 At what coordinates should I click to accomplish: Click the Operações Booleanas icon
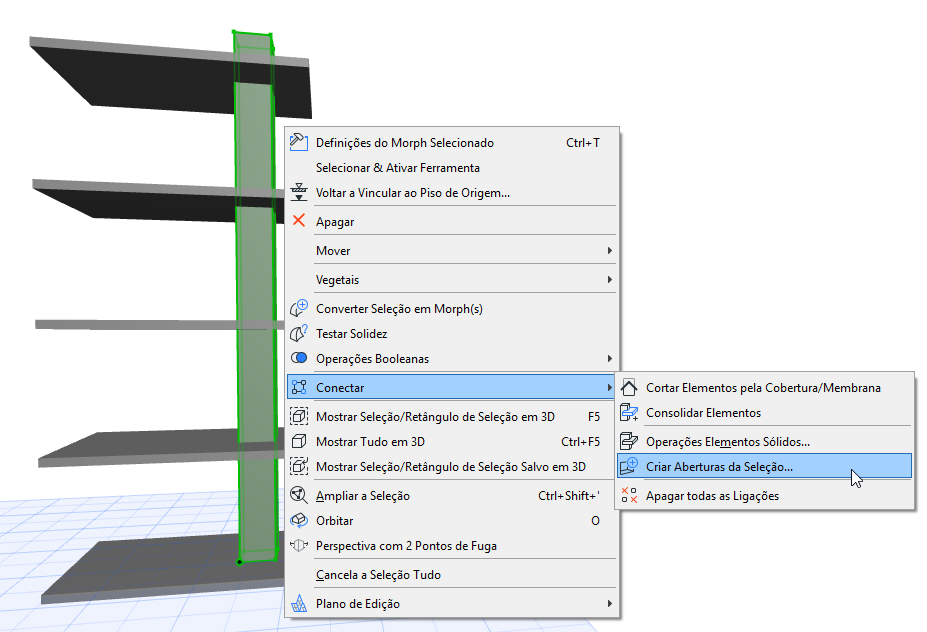click(299, 358)
